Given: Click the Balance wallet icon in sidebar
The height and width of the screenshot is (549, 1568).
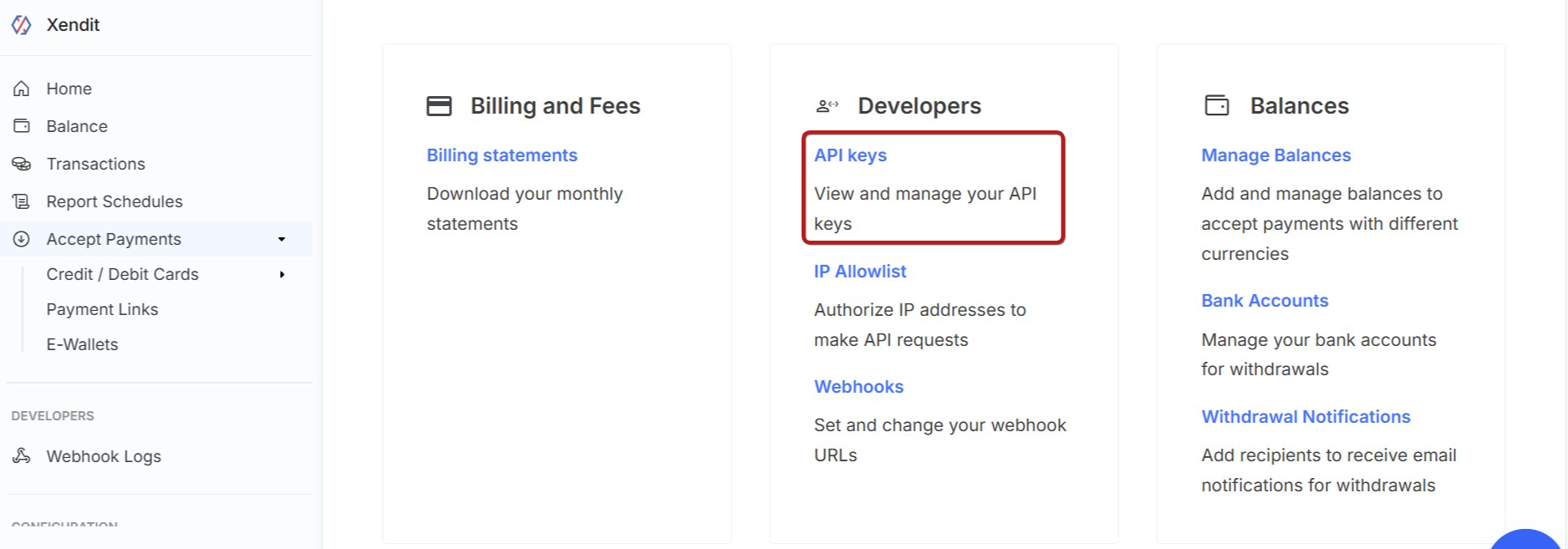Looking at the screenshot, I should (x=22, y=126).
